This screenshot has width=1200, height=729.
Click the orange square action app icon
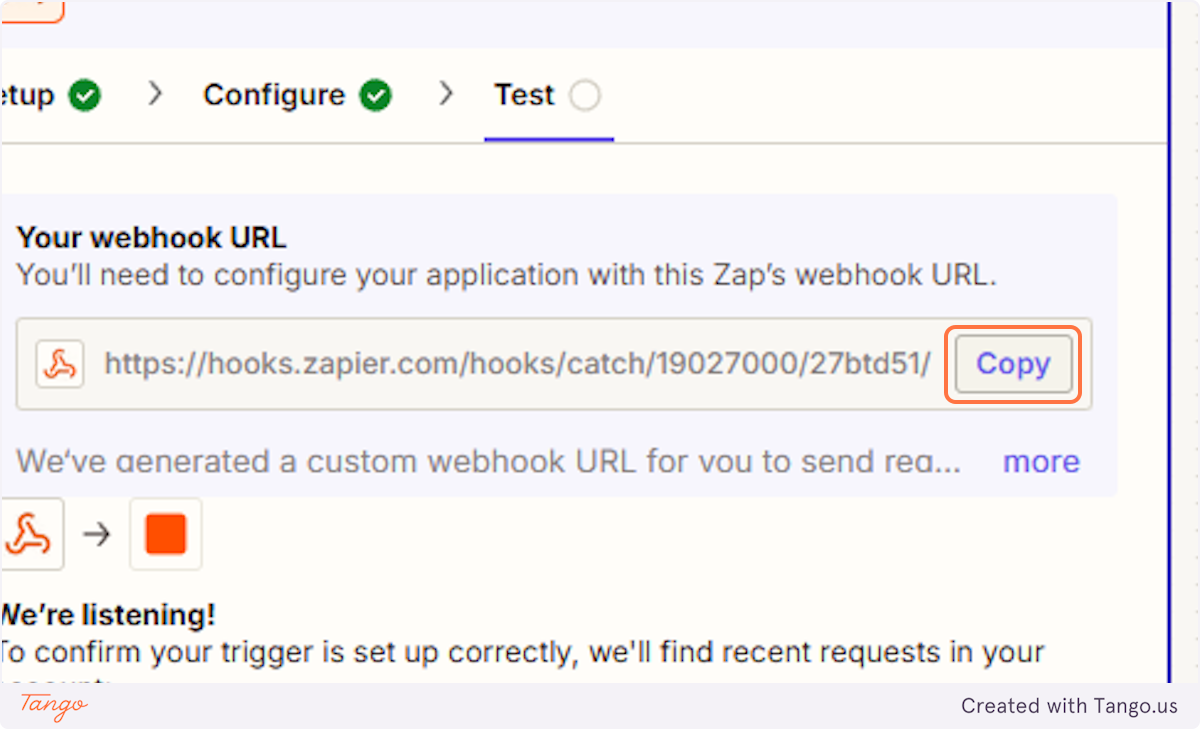[x=166, y=534]
